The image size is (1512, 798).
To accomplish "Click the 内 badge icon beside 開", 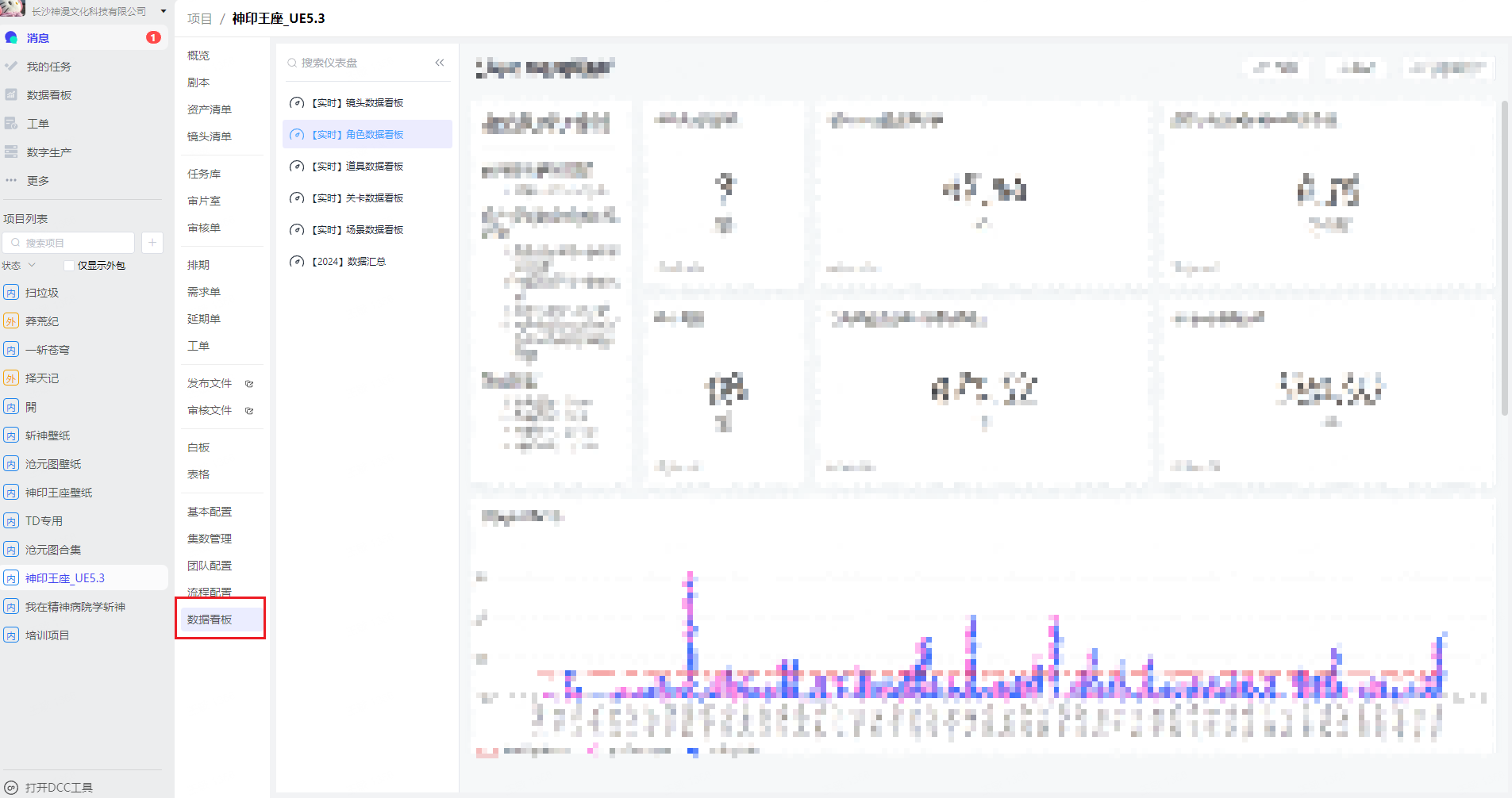I will 11,407.
